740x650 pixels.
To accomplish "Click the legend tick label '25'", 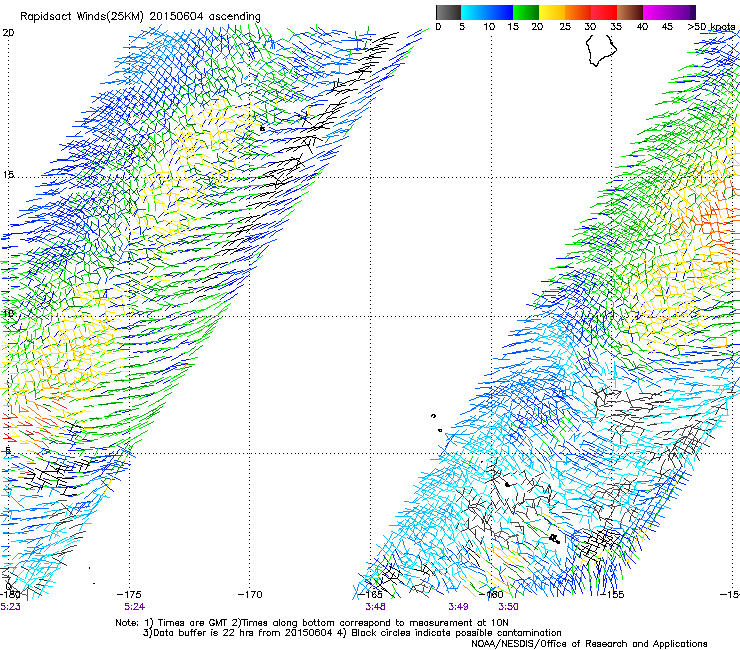I will pyautogui.click(x=565, y=27).
